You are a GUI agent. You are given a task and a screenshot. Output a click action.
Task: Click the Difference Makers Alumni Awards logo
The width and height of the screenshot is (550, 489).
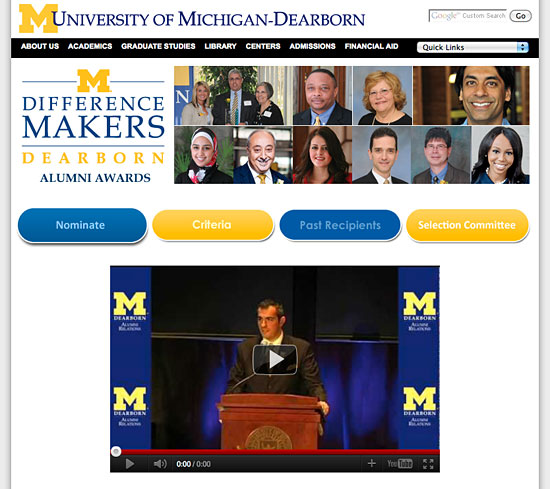tap(94, 126)
